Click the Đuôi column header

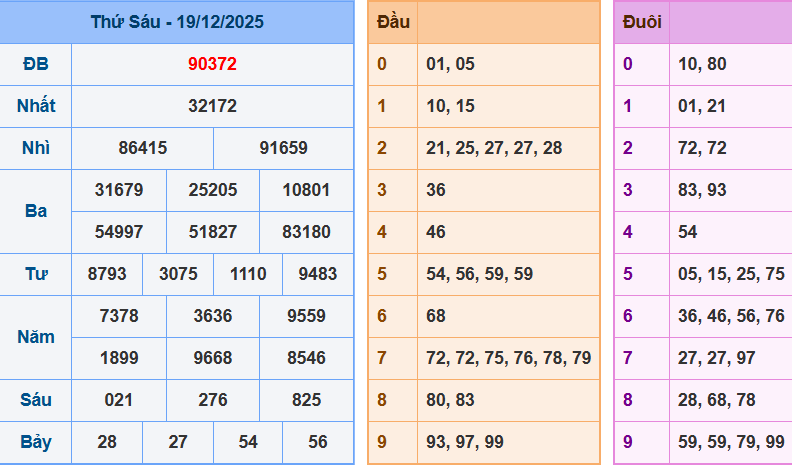642,22
